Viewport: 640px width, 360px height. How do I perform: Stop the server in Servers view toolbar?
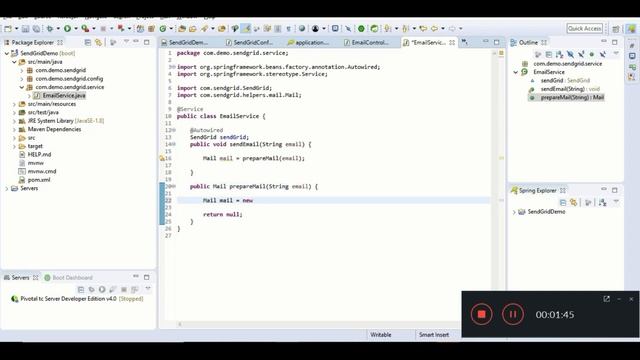tap(124, 289)
